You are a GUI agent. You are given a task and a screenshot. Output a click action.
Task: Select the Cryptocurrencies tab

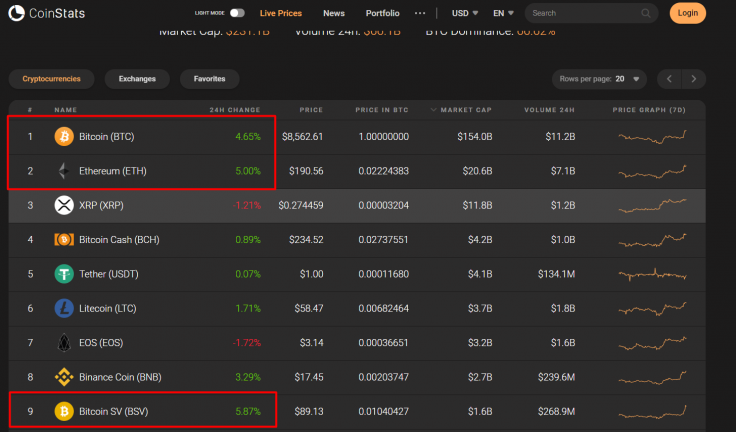click(x=52, y=79)
